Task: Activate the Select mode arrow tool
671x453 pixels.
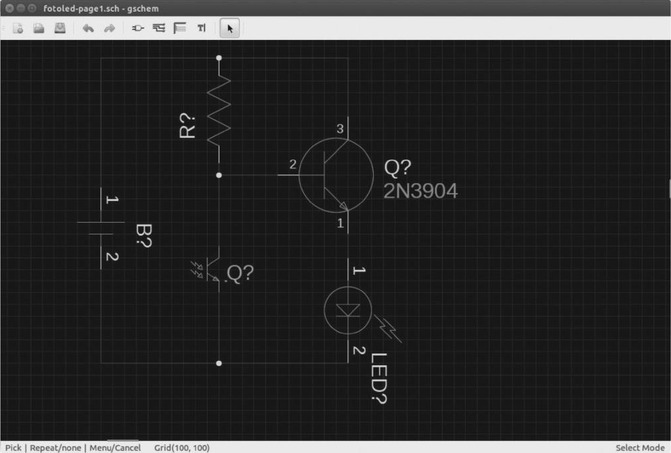Action: [230, 28]
